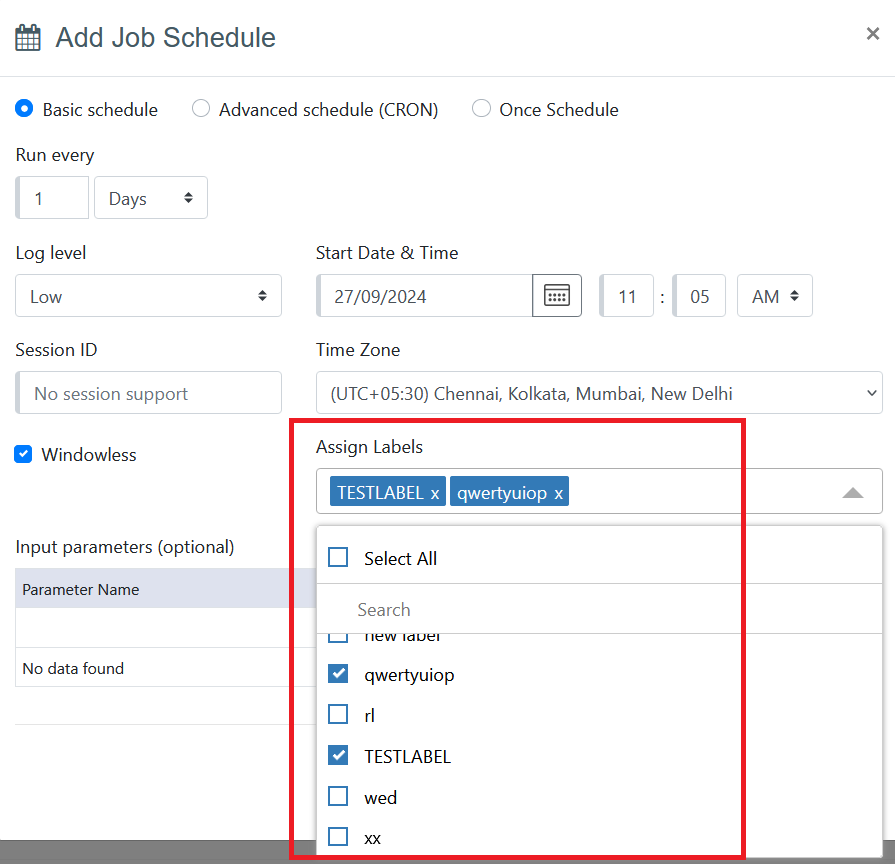Open the AM/PM selector
This screenshot has width=895, height=864.
(774, 296)
